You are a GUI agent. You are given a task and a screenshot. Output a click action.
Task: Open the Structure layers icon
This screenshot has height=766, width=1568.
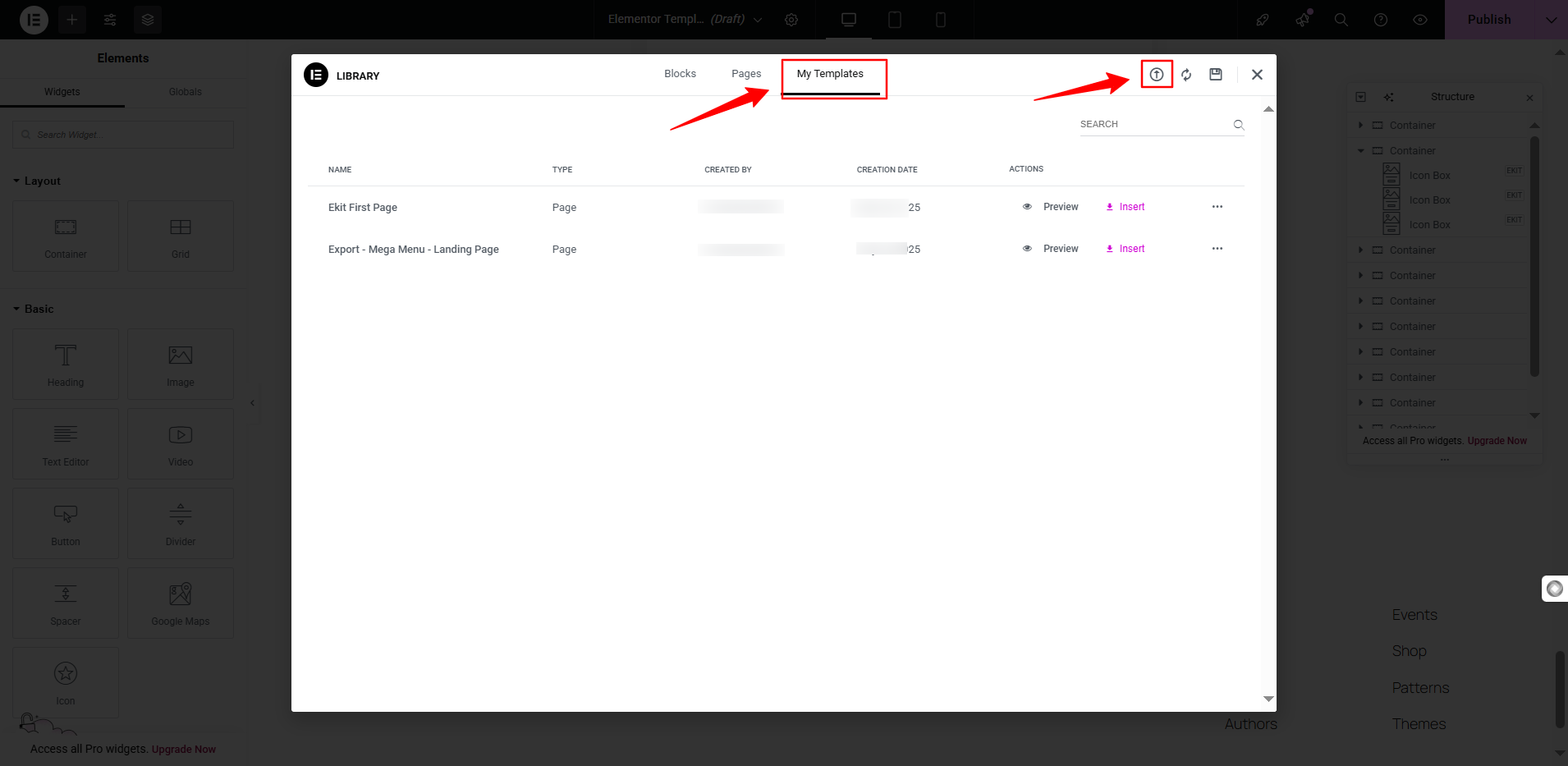click(148, 20)
